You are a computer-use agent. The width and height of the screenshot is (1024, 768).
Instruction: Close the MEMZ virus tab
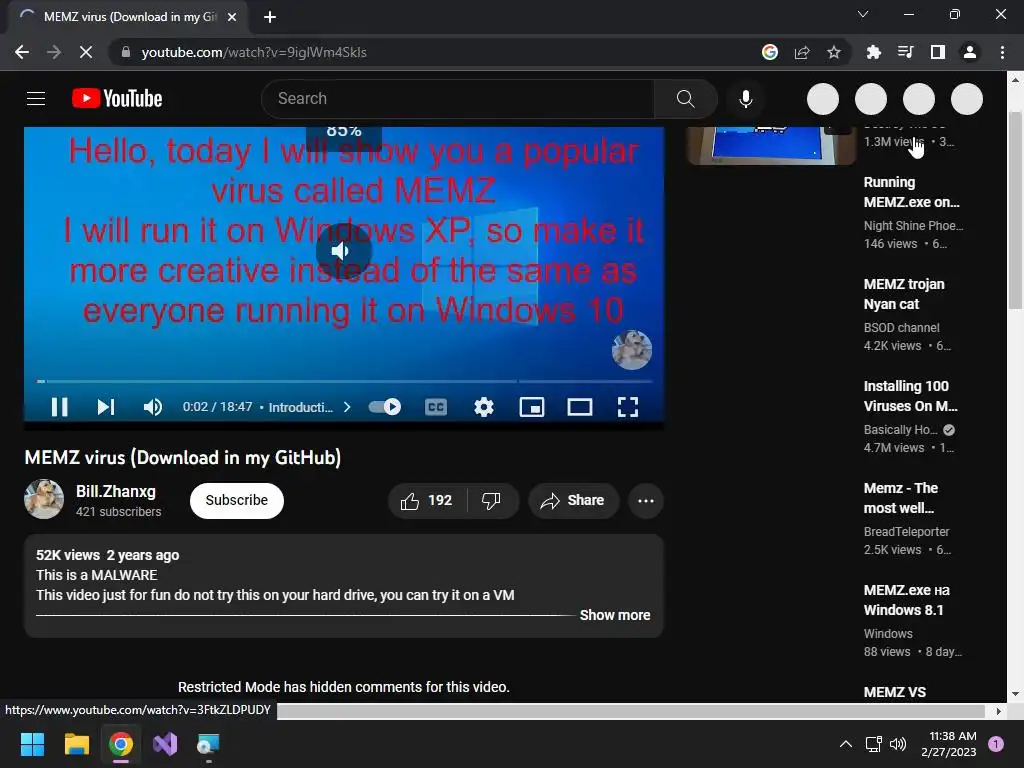coord(231,17)
